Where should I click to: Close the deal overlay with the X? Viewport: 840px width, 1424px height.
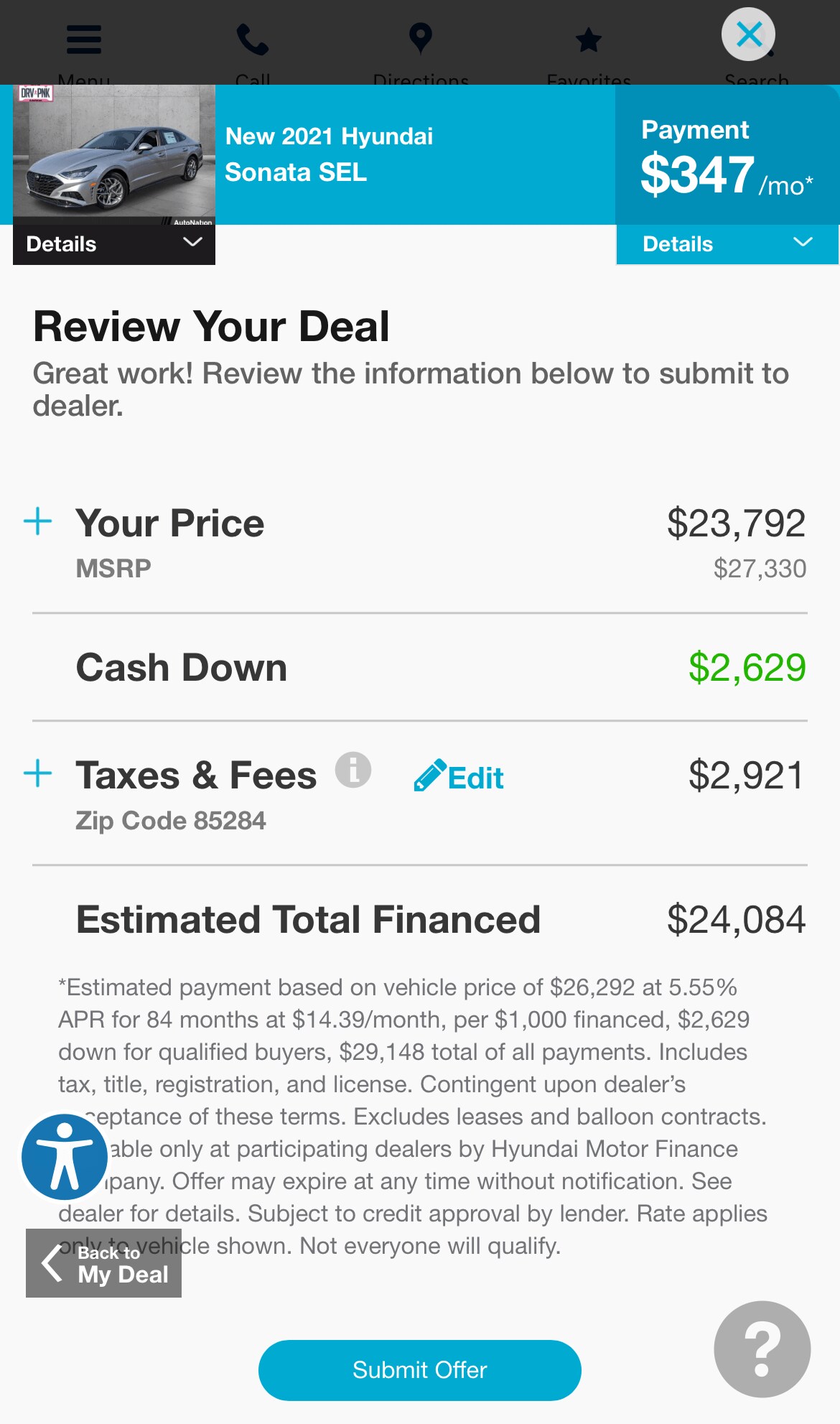[x=748, y=34]
